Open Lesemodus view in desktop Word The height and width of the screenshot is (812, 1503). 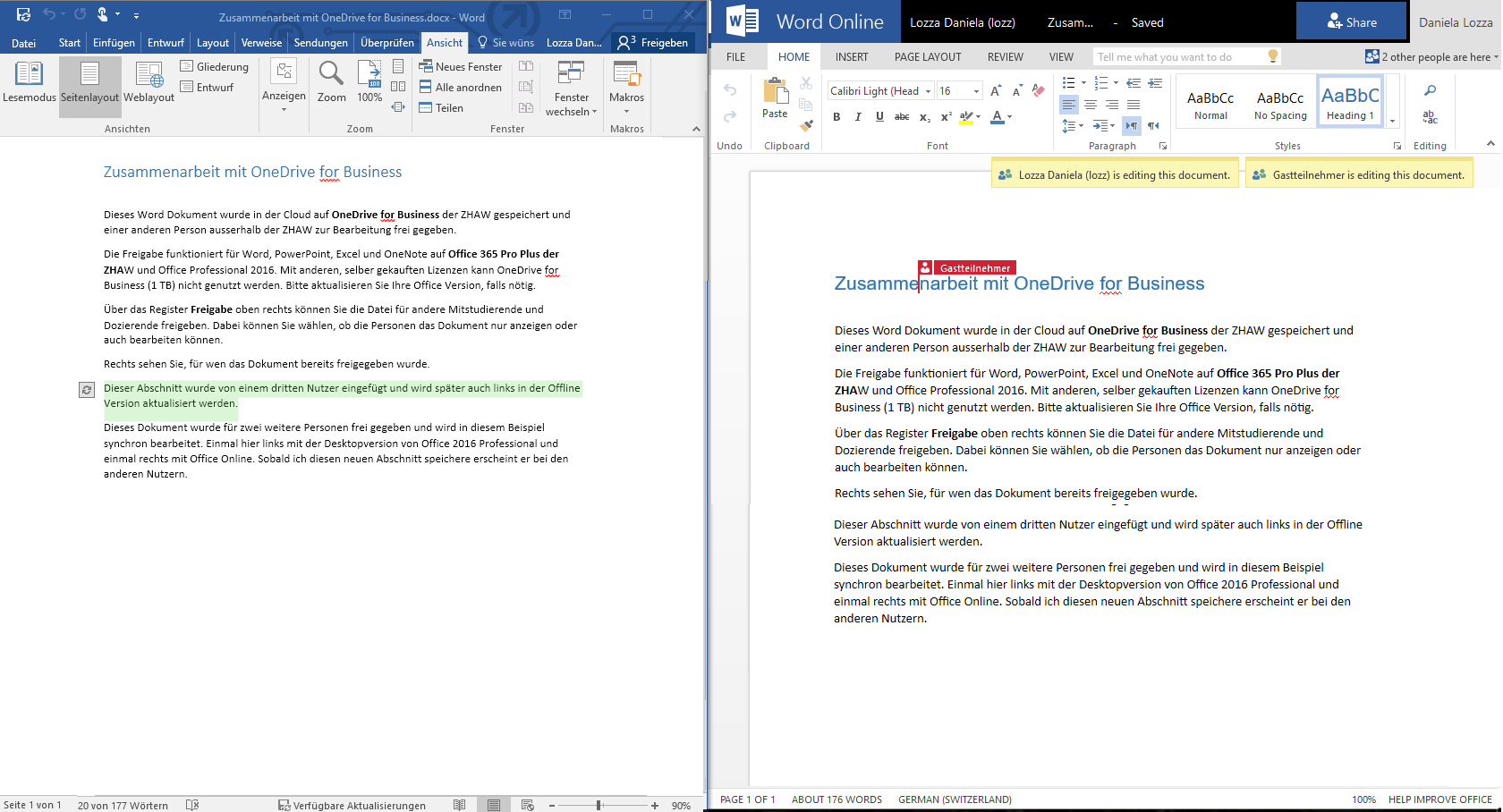click(x=30, y=82)
